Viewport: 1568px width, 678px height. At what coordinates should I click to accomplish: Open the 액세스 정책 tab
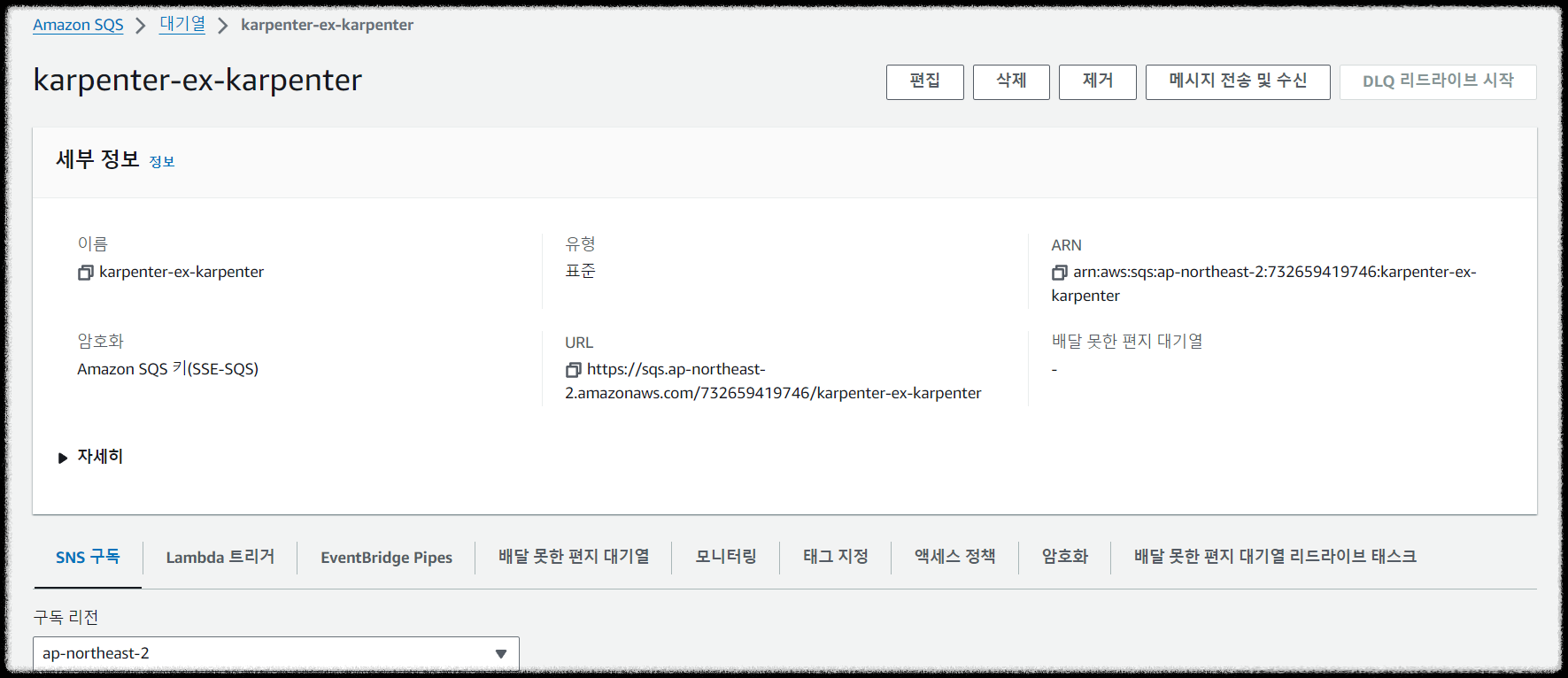click(x=955, y=557)
